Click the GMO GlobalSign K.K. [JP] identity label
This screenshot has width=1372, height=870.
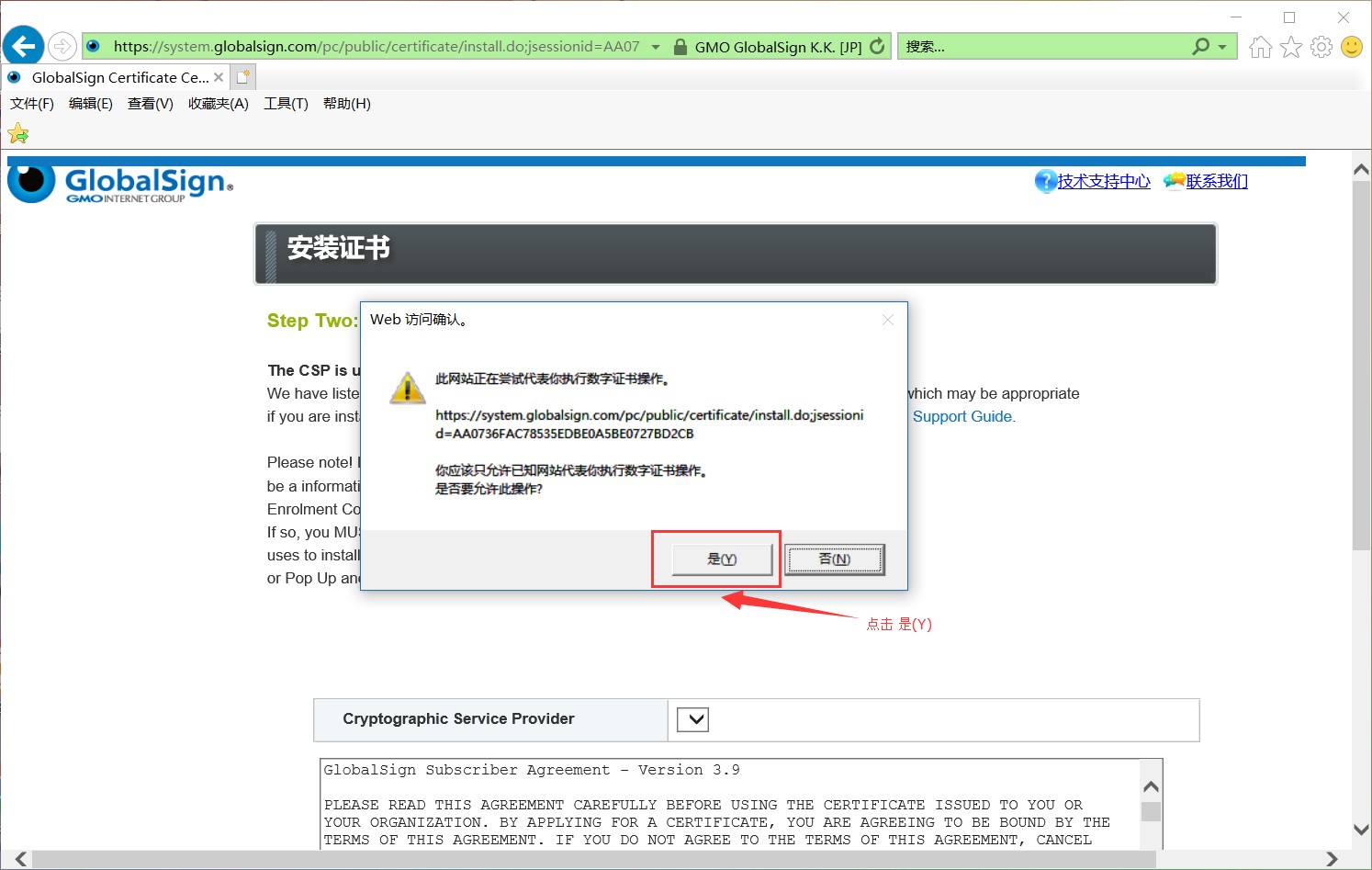[x=778, y=47]
